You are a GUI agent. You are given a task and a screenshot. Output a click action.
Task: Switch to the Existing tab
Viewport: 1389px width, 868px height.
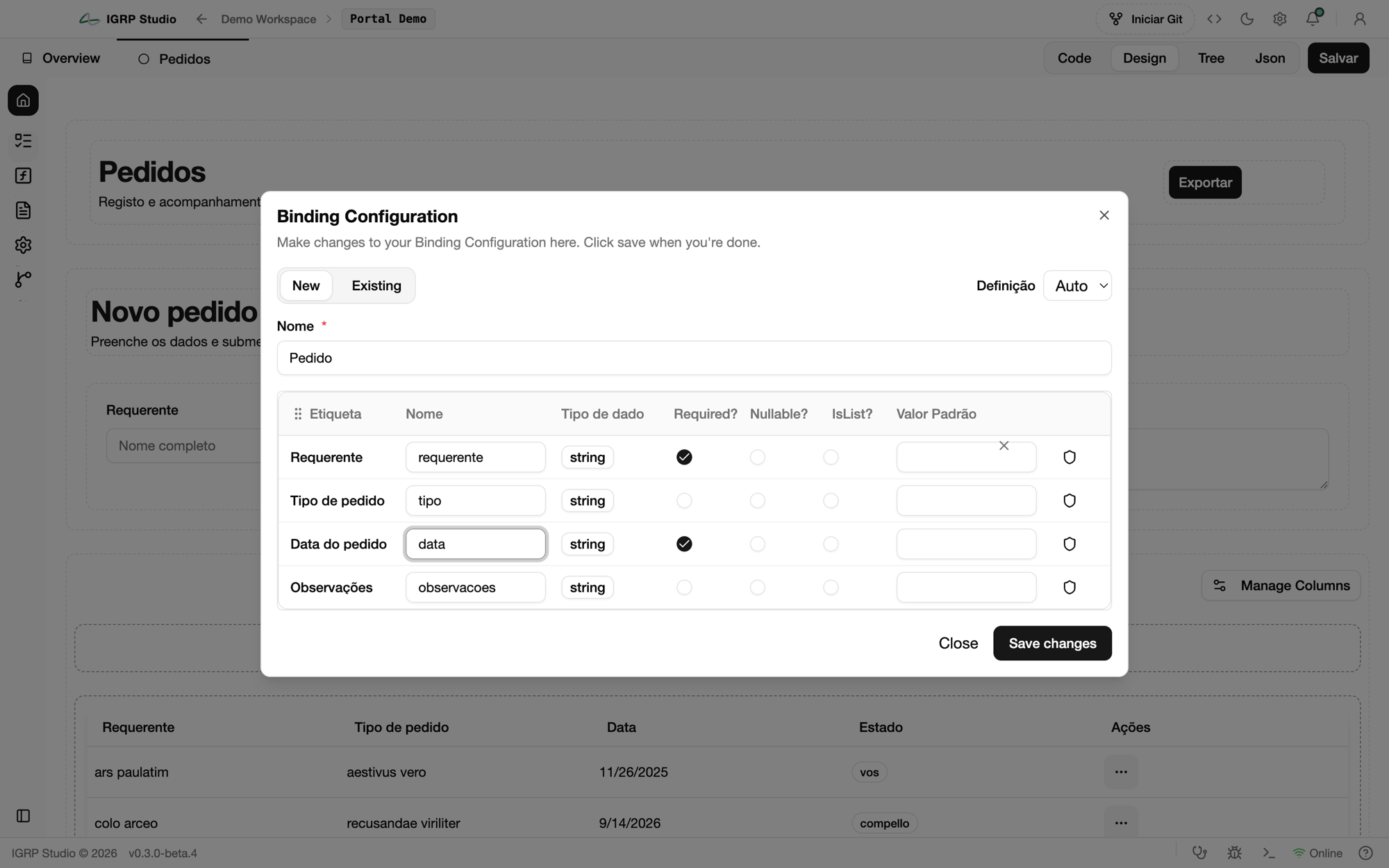[x=376, y=285]
